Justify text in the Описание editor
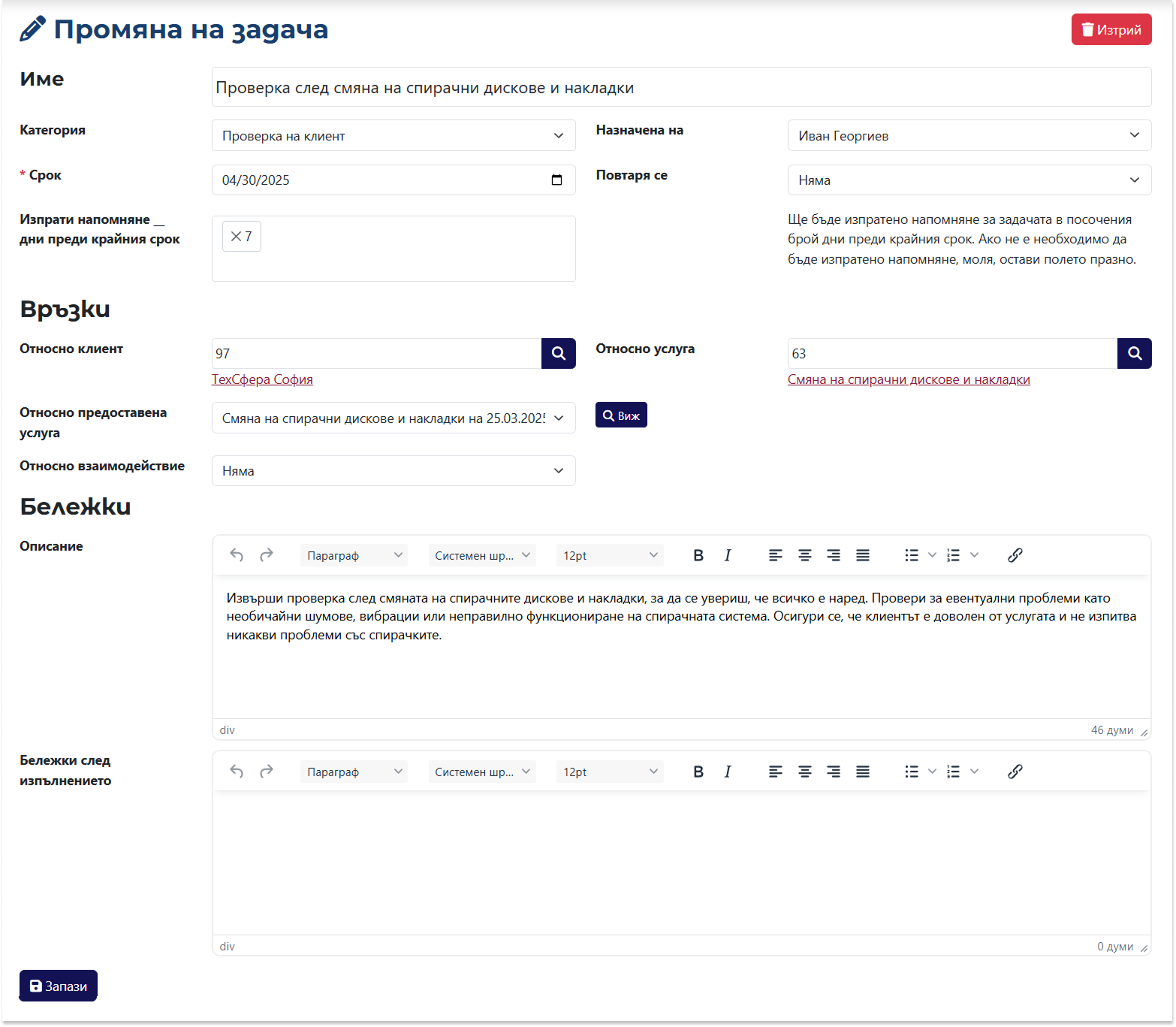Screen dimensions: 1176x1027 pyautogui.click(x=863, y=555)
